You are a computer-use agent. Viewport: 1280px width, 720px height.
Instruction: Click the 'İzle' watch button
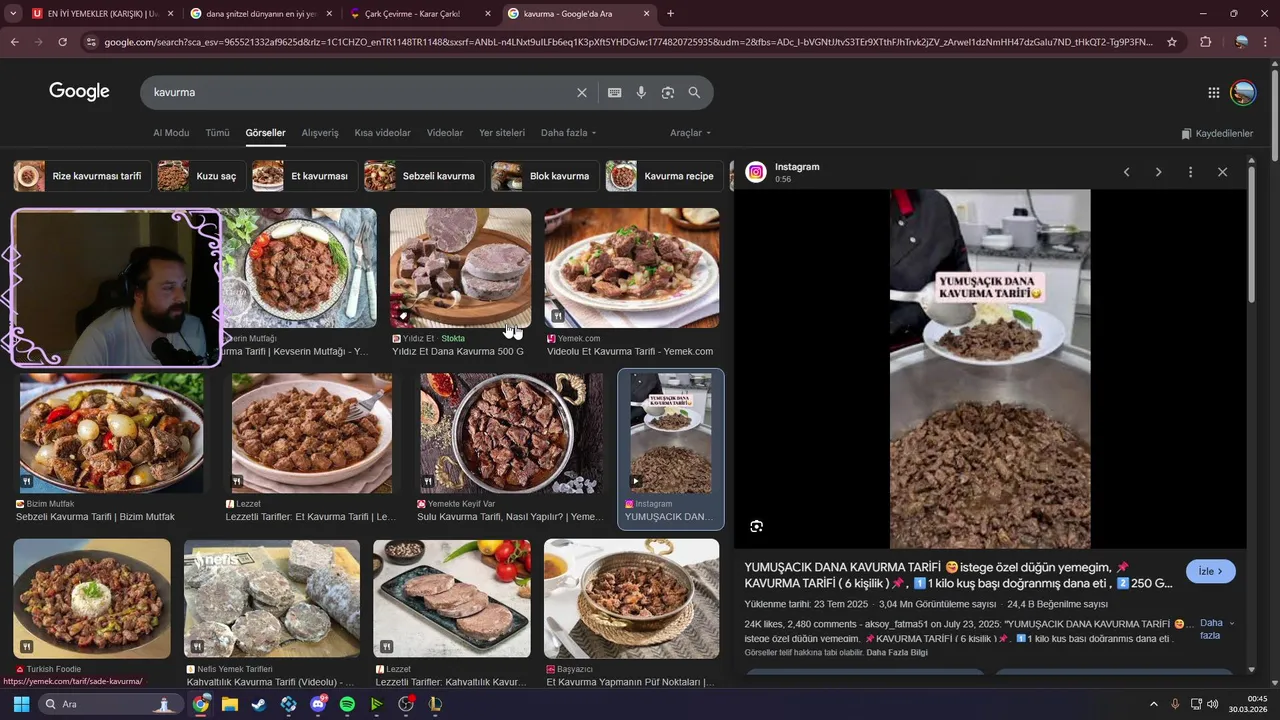click(x=1211, y=571)
